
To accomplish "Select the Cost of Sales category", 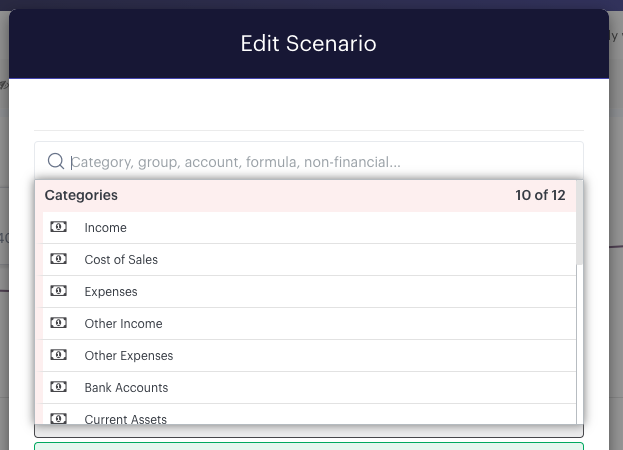I will (x=309, y=260).
